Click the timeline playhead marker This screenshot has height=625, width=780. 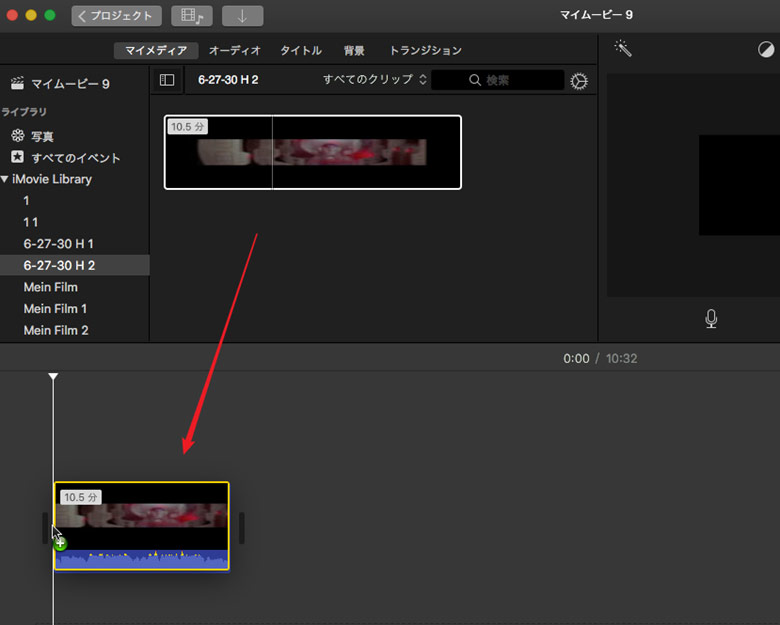click(x=53, y=377)
